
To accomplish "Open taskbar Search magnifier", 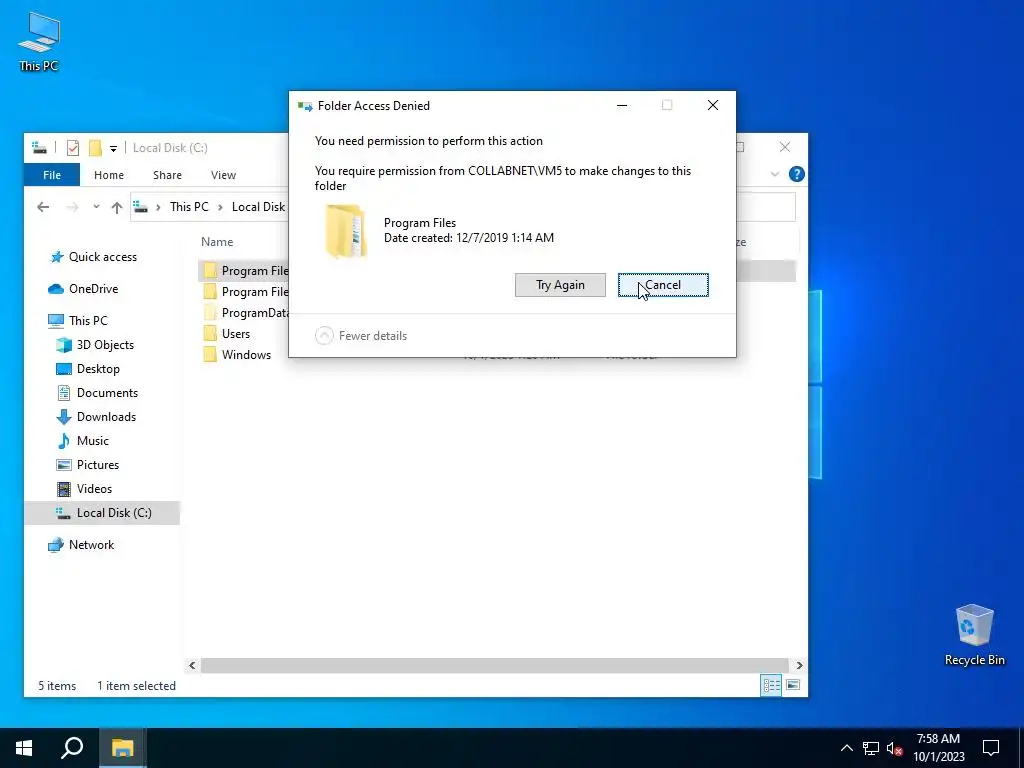I will (72, 748).
